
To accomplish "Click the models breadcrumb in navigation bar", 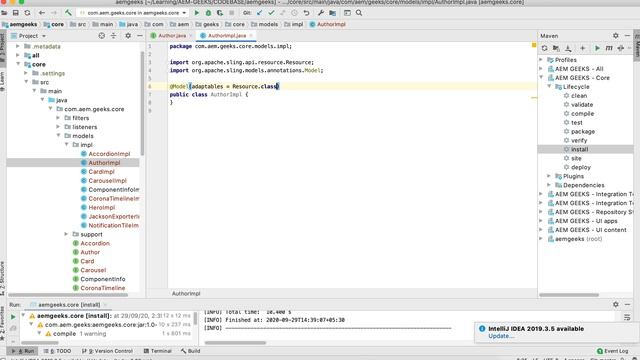I will coord(268,24).
